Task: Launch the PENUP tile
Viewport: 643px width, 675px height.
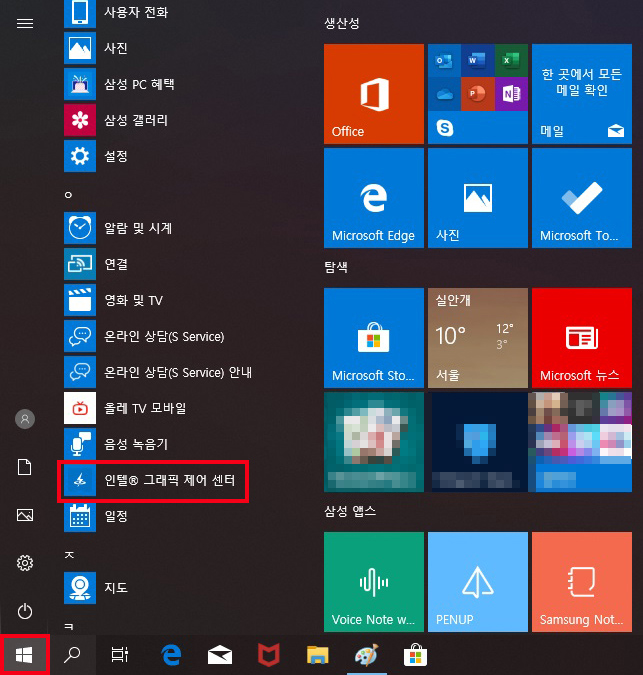Action: (x=478, y=582)
